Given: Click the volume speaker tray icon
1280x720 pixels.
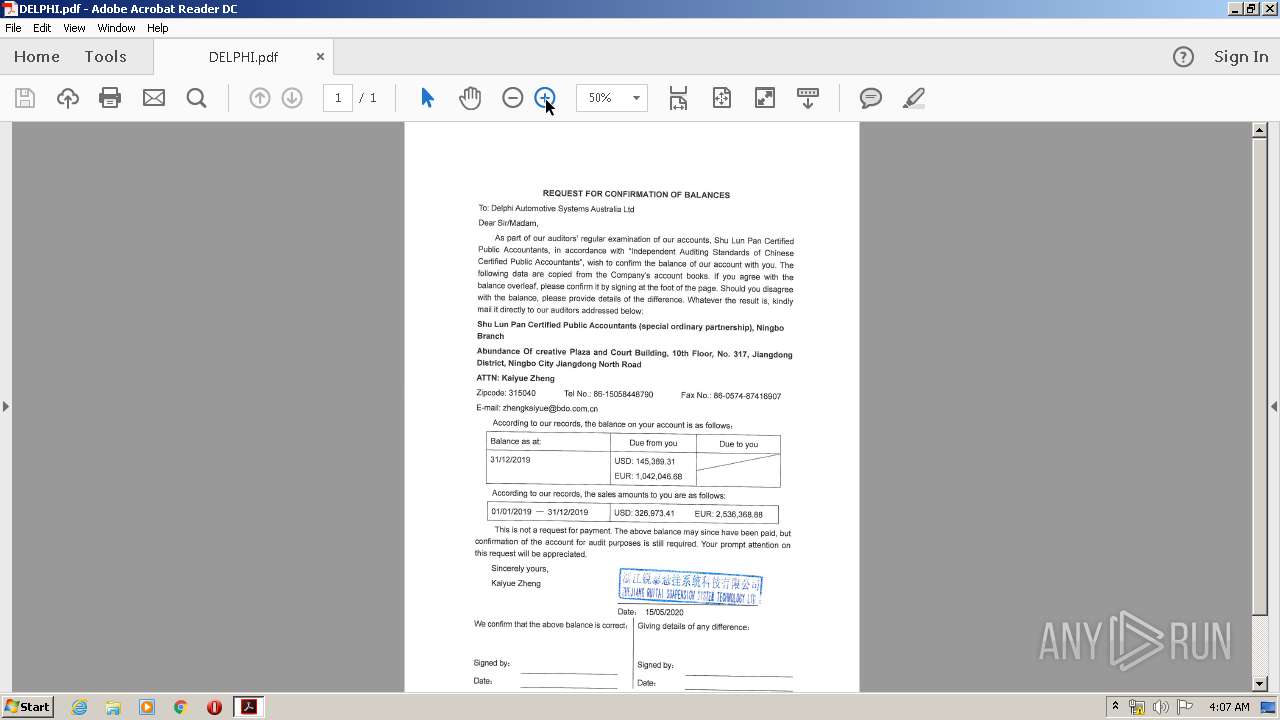Looking at the screenshot, I should [x=1161, y=707].
